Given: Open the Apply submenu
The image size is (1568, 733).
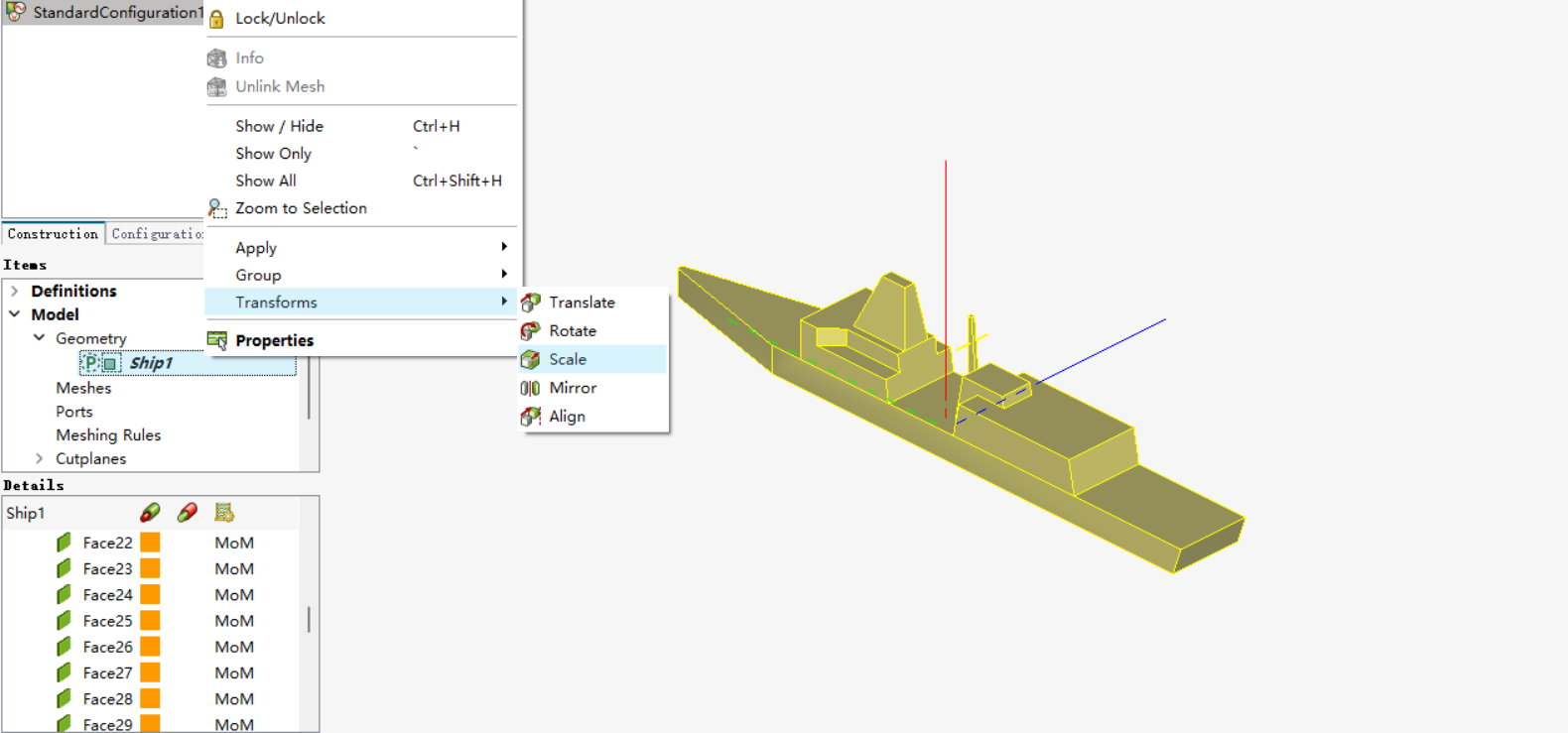Looking at the screenshot, I should tap(256, 248).
